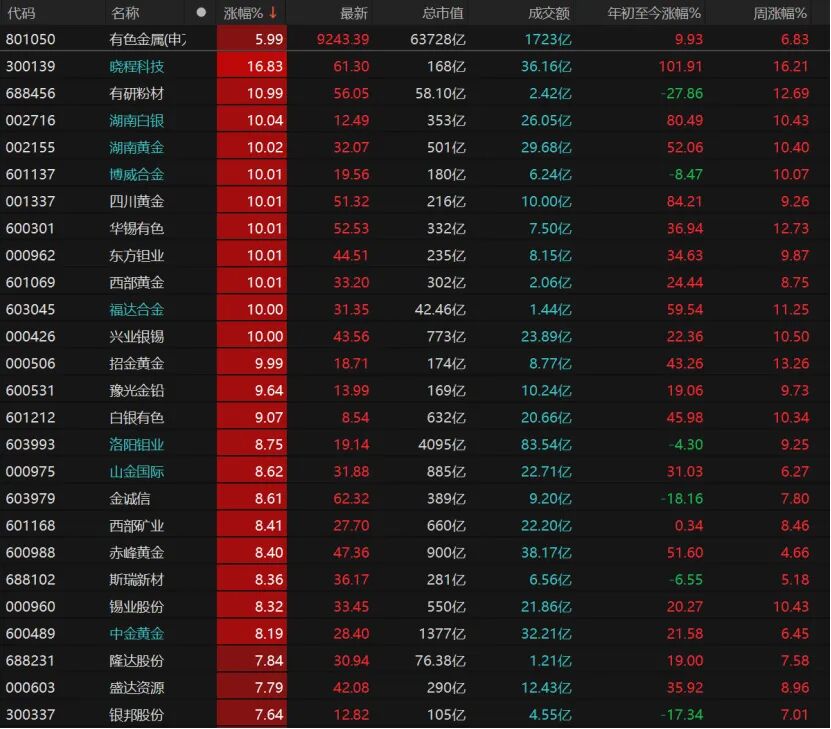Screen dimensions: 831x729
Task: Click the 16.83 gain cell
Action: (x=252, y=66)
